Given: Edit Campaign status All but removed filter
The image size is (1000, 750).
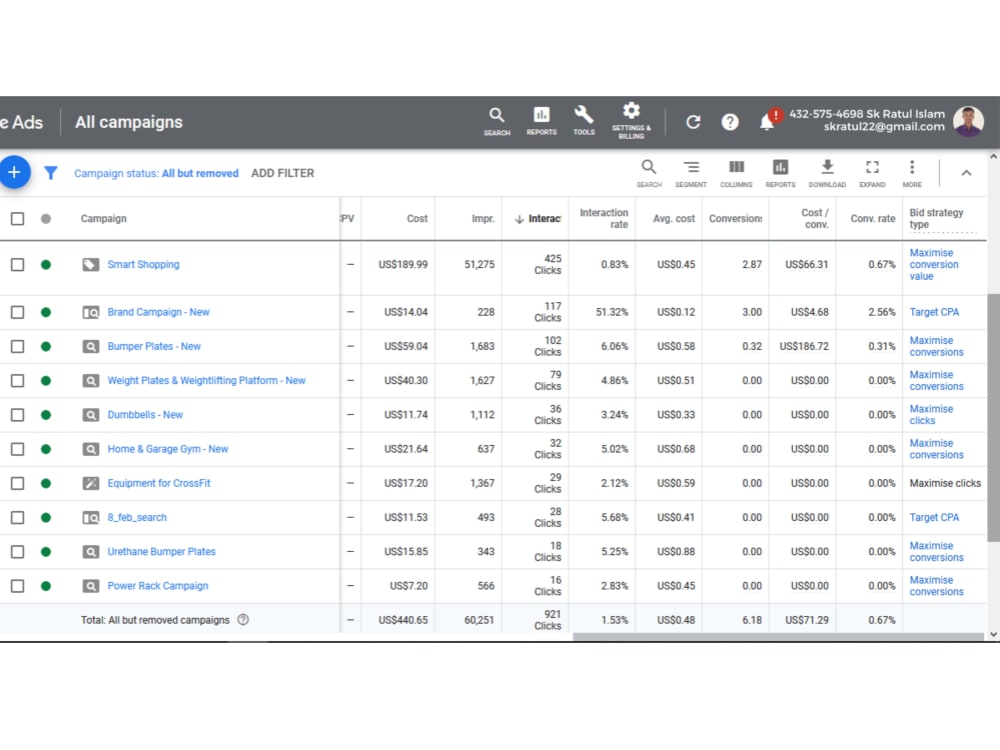Looking at the screenshot, I should pos(156,173).
